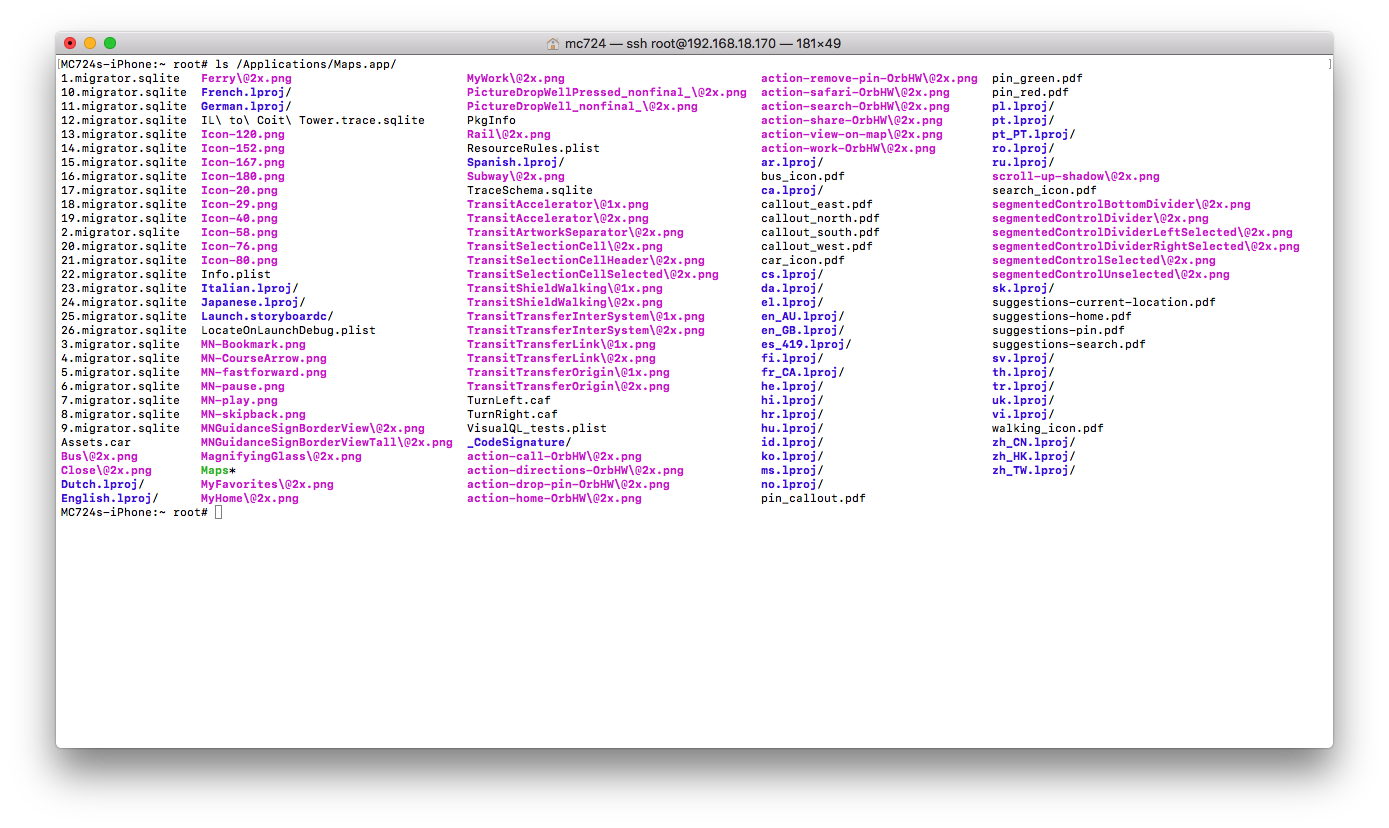This screenshot has width=1389, height=828.
Task: Close the terminal window with red button
Action: (x=70, y=43)
